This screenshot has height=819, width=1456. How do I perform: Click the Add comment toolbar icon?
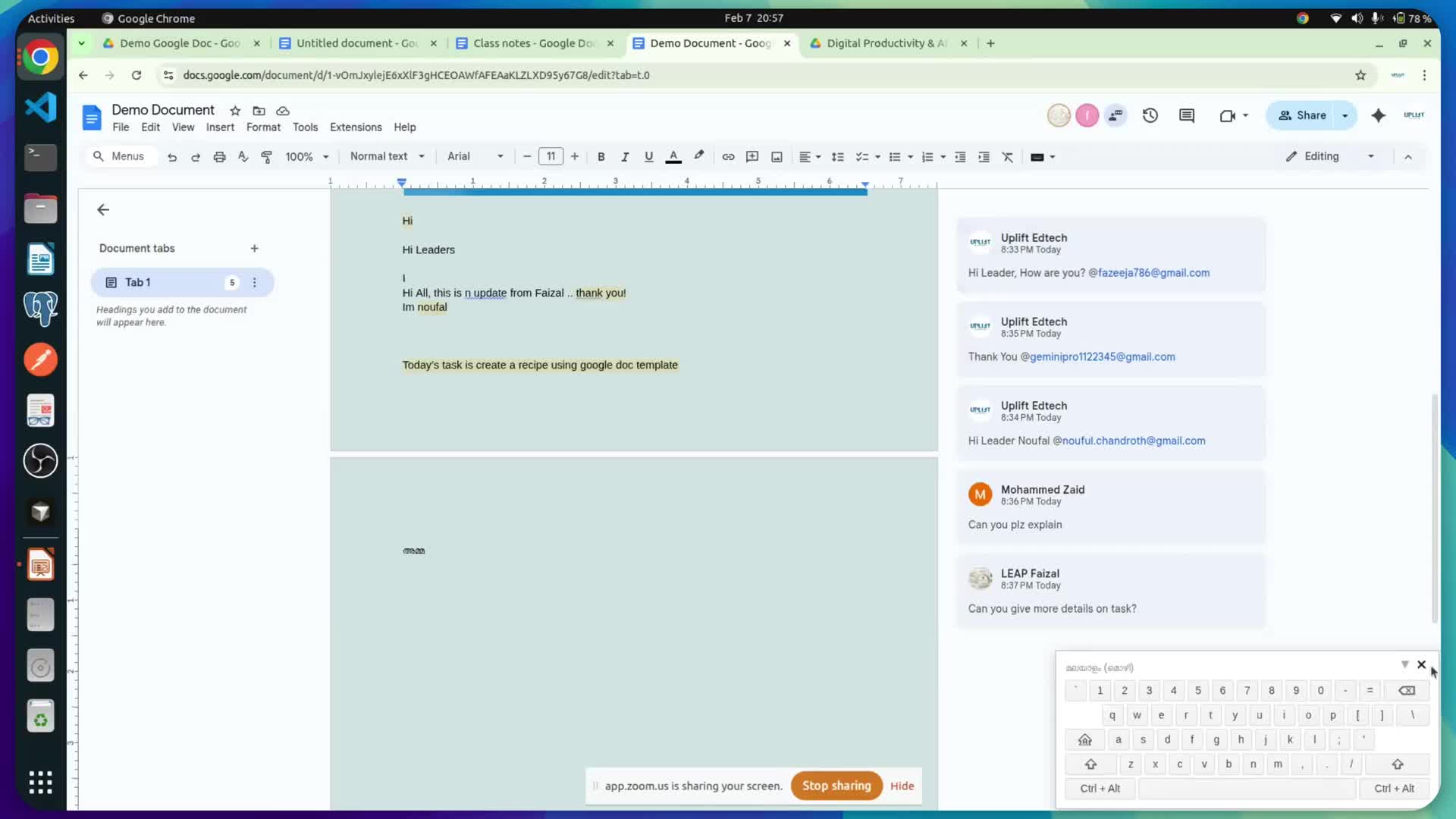point(752,157)
